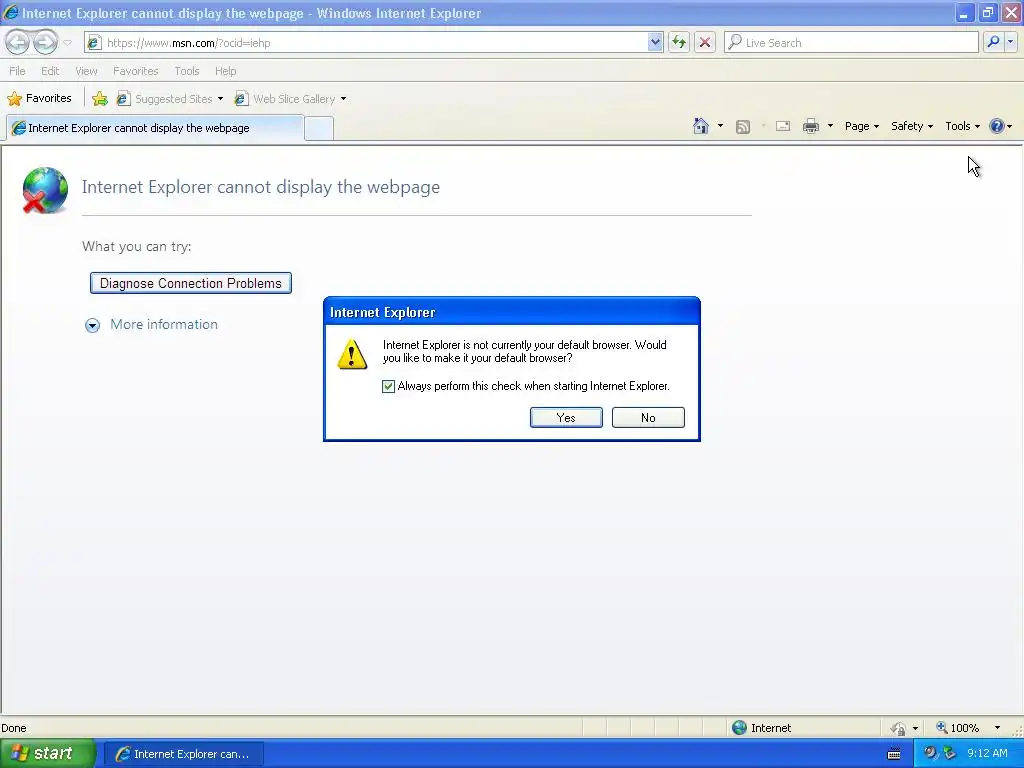Viewport: 1024px width, 768px height.
Task: Click the RSS feeds icon
Action: pyautogui.click(x=743, y=127)
